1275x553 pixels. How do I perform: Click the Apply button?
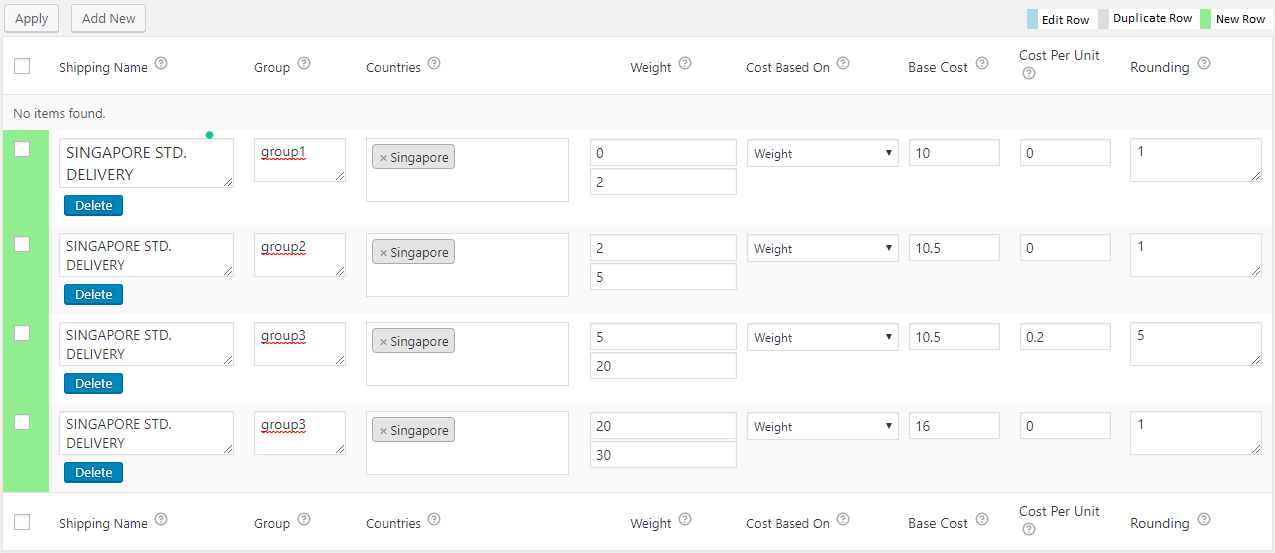tap(31, 18)
